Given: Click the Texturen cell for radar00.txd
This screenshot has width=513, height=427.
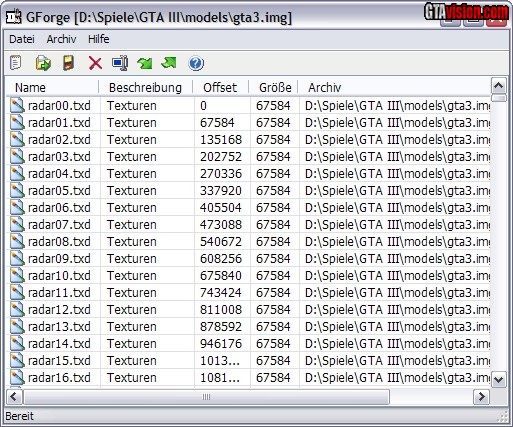Looking at the screenshot, I should coord(132,106).
